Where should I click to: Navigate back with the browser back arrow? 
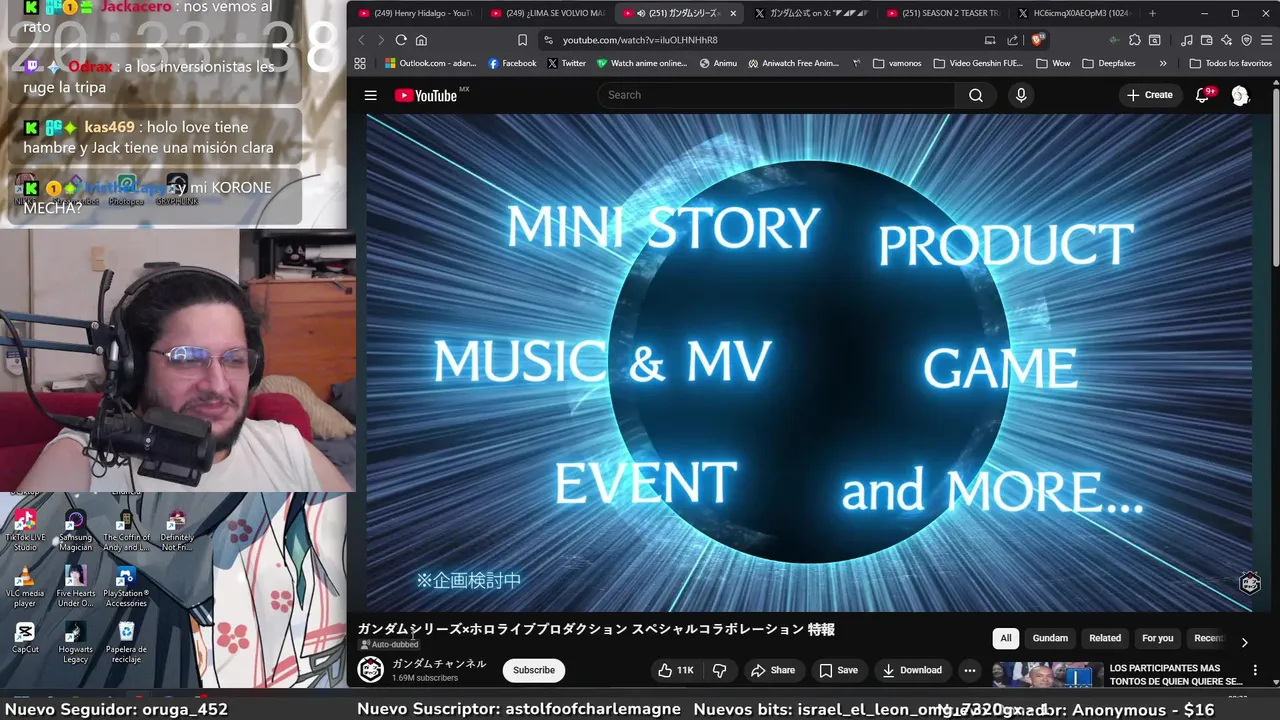[362, 40]
